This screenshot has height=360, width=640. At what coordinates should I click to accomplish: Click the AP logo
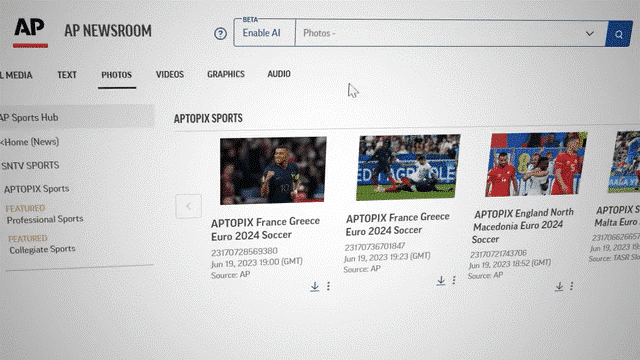30,33
